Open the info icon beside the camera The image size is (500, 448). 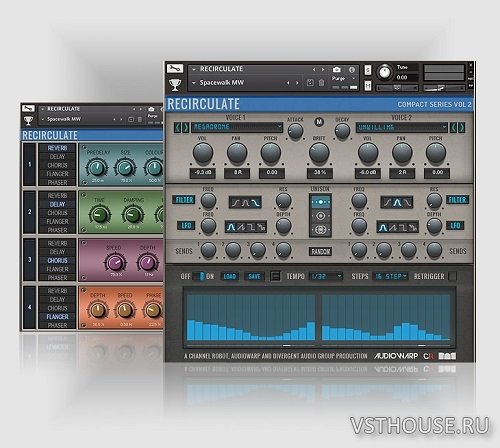[x=352, y=70]
